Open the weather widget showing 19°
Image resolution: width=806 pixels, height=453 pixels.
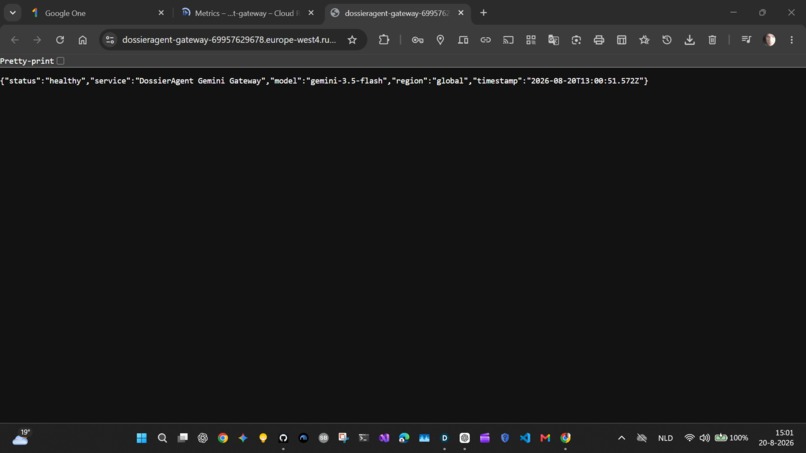coord(21,438)
